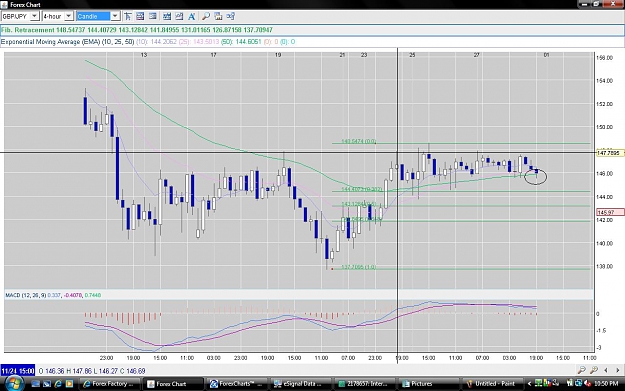The image size is (625, 391).
Task: Click the media player quick launch icon
Action: tap(69, 384)
